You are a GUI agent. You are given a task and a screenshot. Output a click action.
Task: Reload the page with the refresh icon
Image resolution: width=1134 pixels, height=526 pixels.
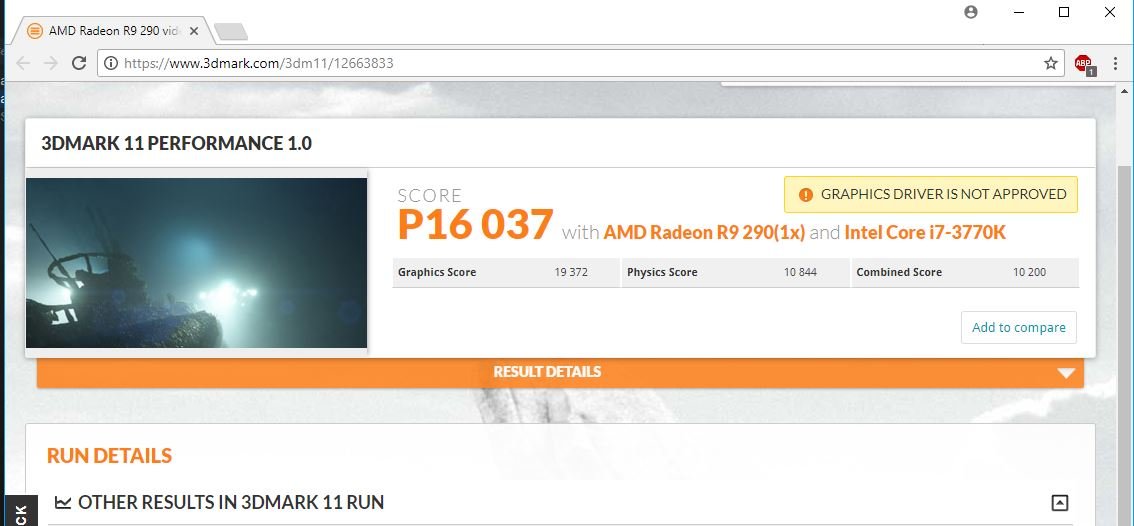tap(80, 63)
